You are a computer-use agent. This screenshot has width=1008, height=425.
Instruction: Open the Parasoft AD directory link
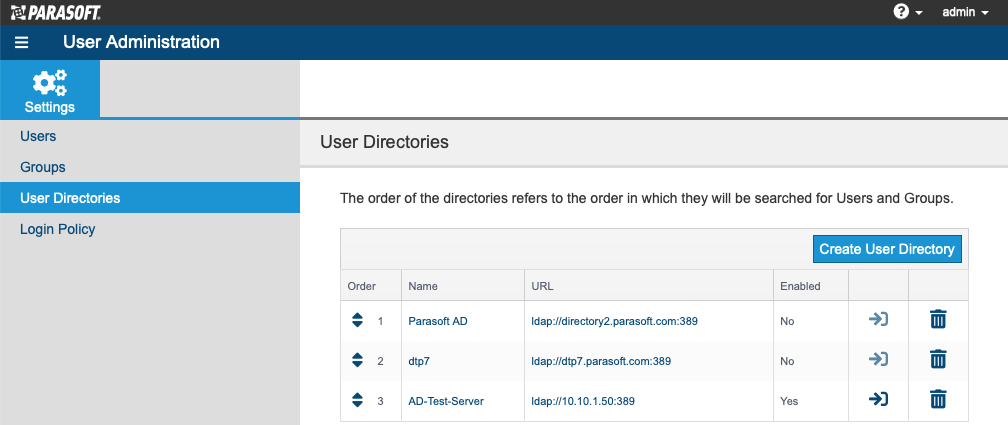438,321
